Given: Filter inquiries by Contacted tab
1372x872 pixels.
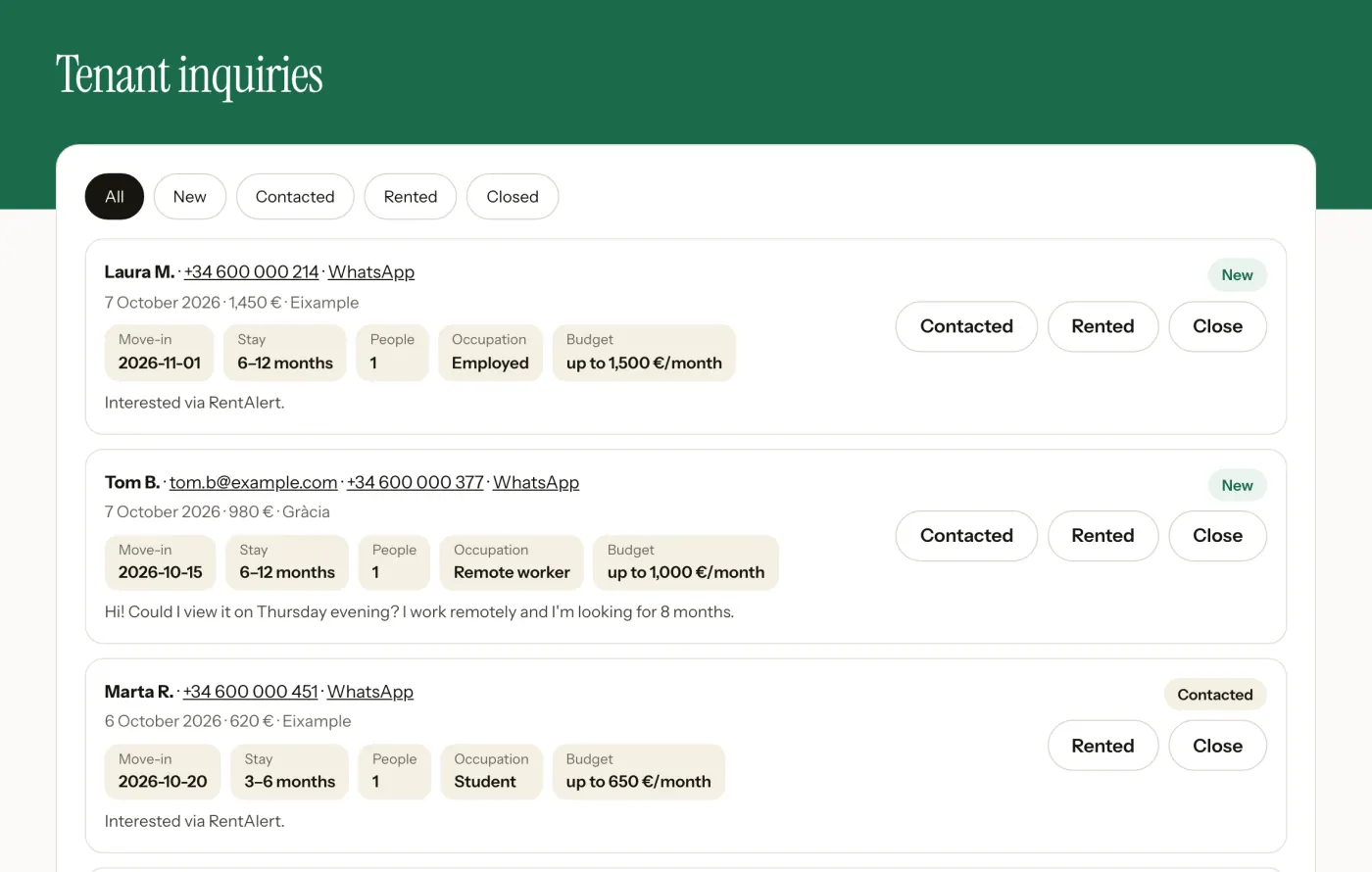Looking at the screenshot, I should [x=295, y=197].
